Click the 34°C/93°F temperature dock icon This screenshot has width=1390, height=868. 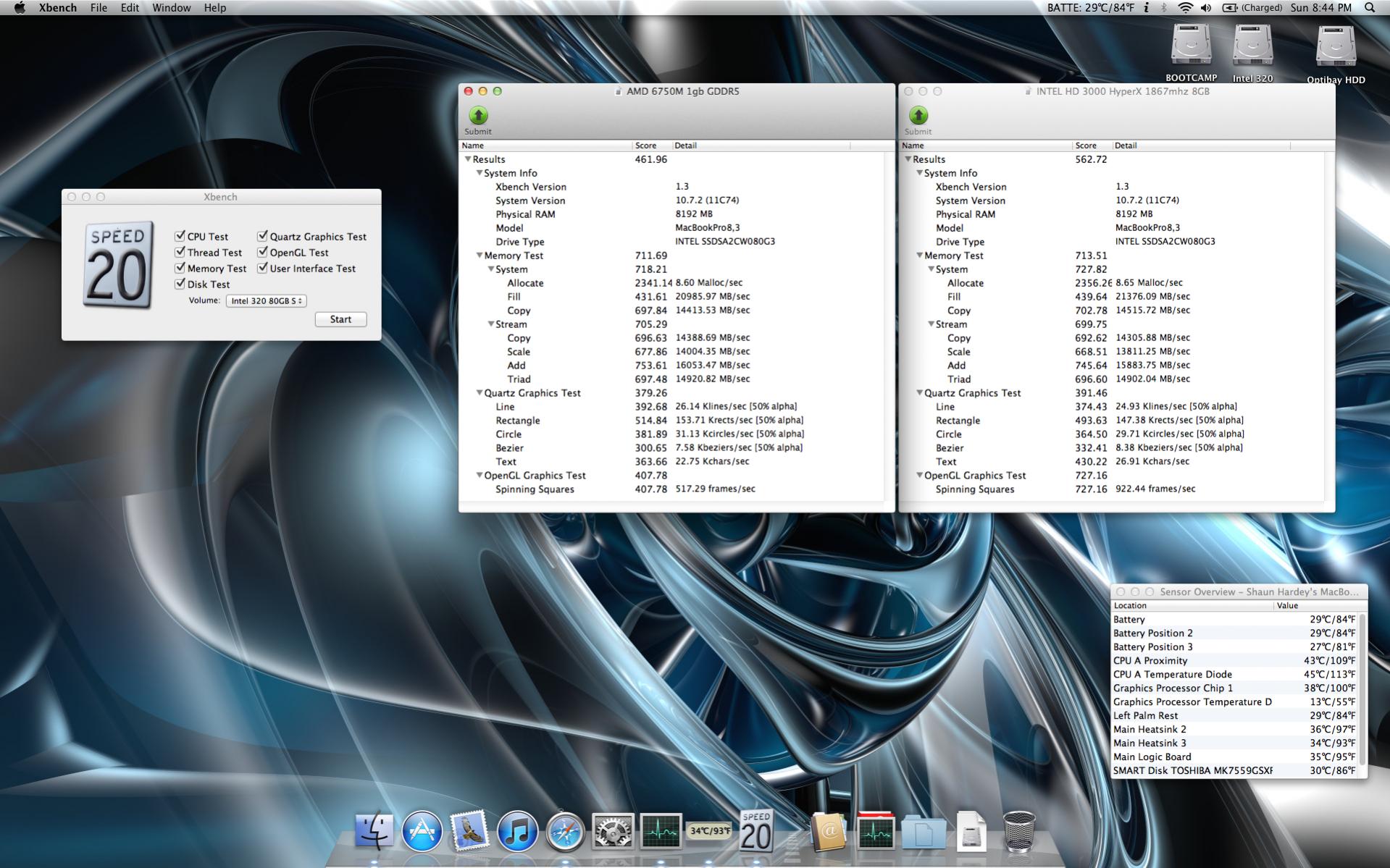pyautogui.click(x=709, y=830)
